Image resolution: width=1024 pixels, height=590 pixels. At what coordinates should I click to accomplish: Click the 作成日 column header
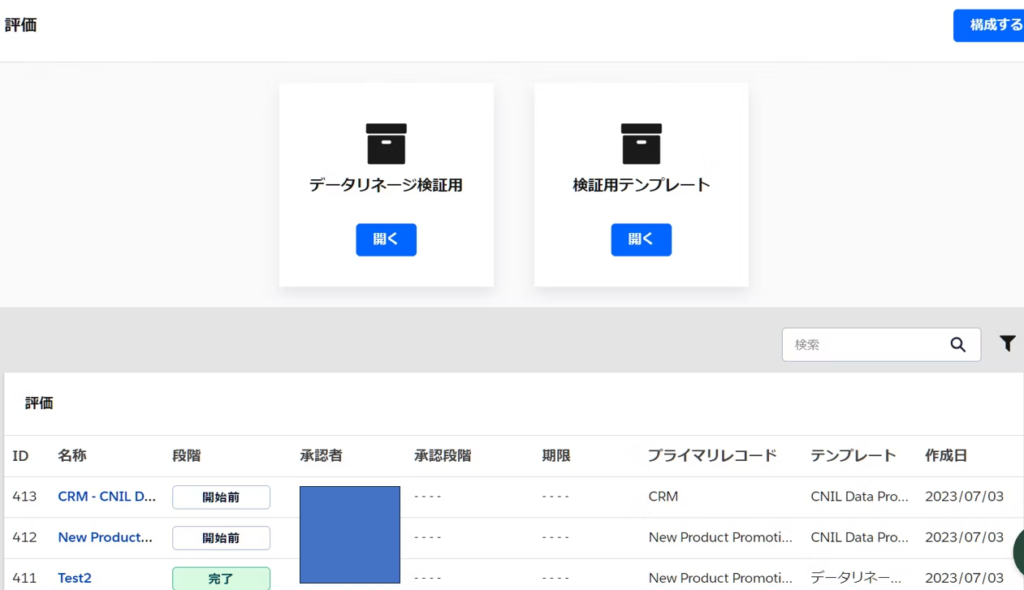pyautogui.click(x=946, y=456)
